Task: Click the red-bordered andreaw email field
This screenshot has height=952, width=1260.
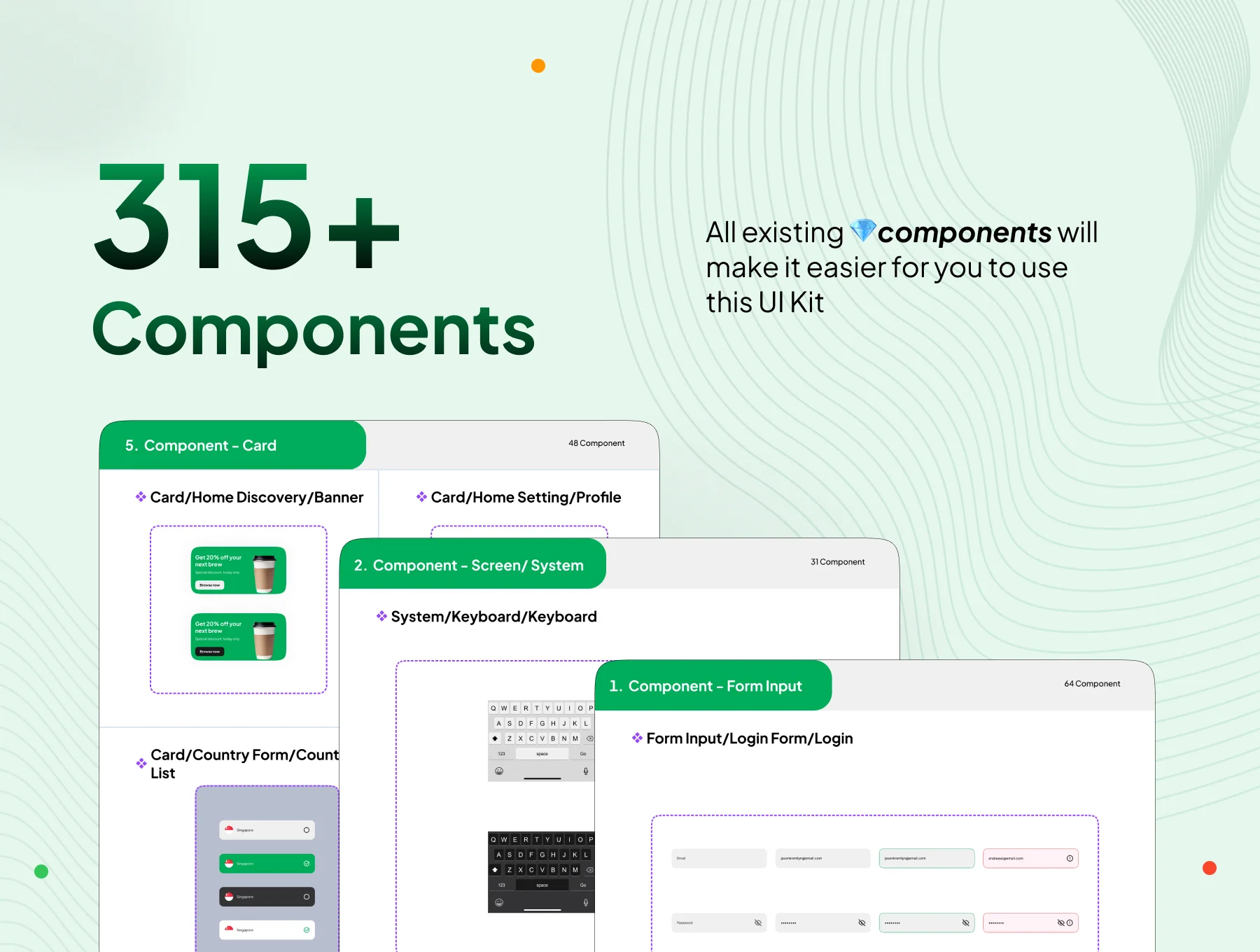Action: (x=1030, y=858)
